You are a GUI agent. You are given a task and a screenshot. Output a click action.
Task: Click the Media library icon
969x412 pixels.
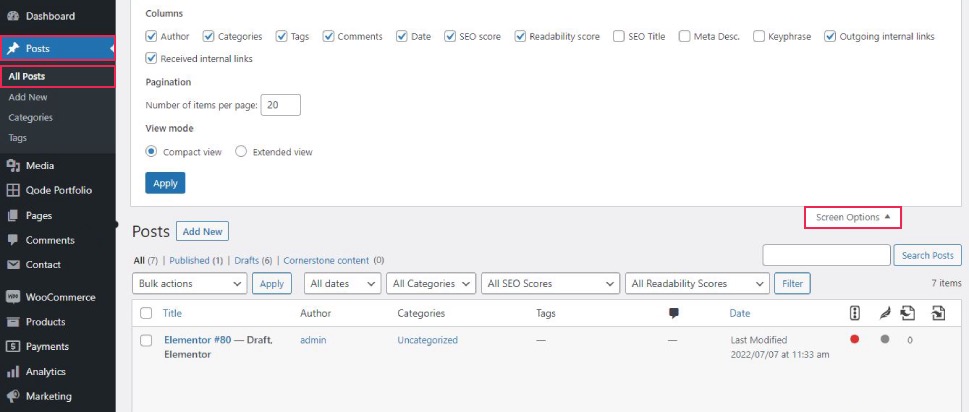pos(13,166)
